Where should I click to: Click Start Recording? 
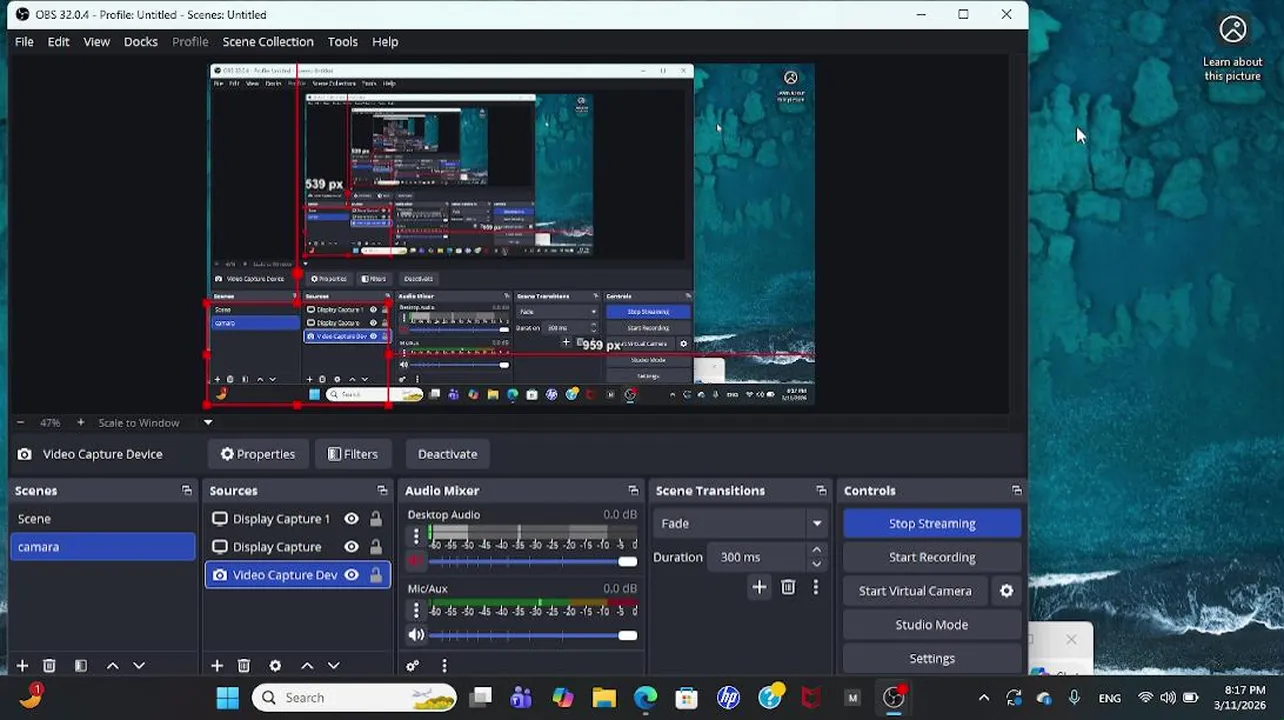coord(932,557)
